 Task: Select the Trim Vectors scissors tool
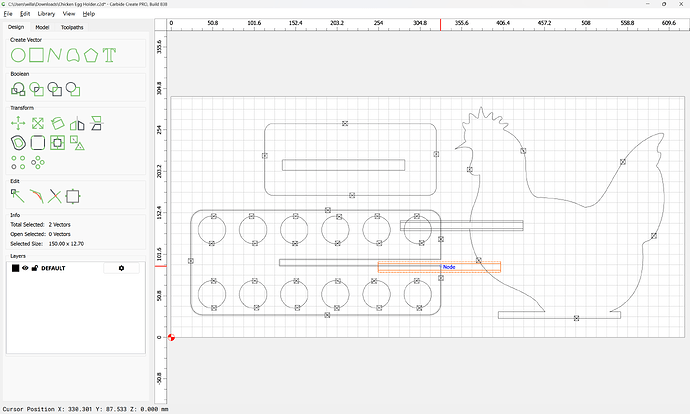tap(56, 196)
